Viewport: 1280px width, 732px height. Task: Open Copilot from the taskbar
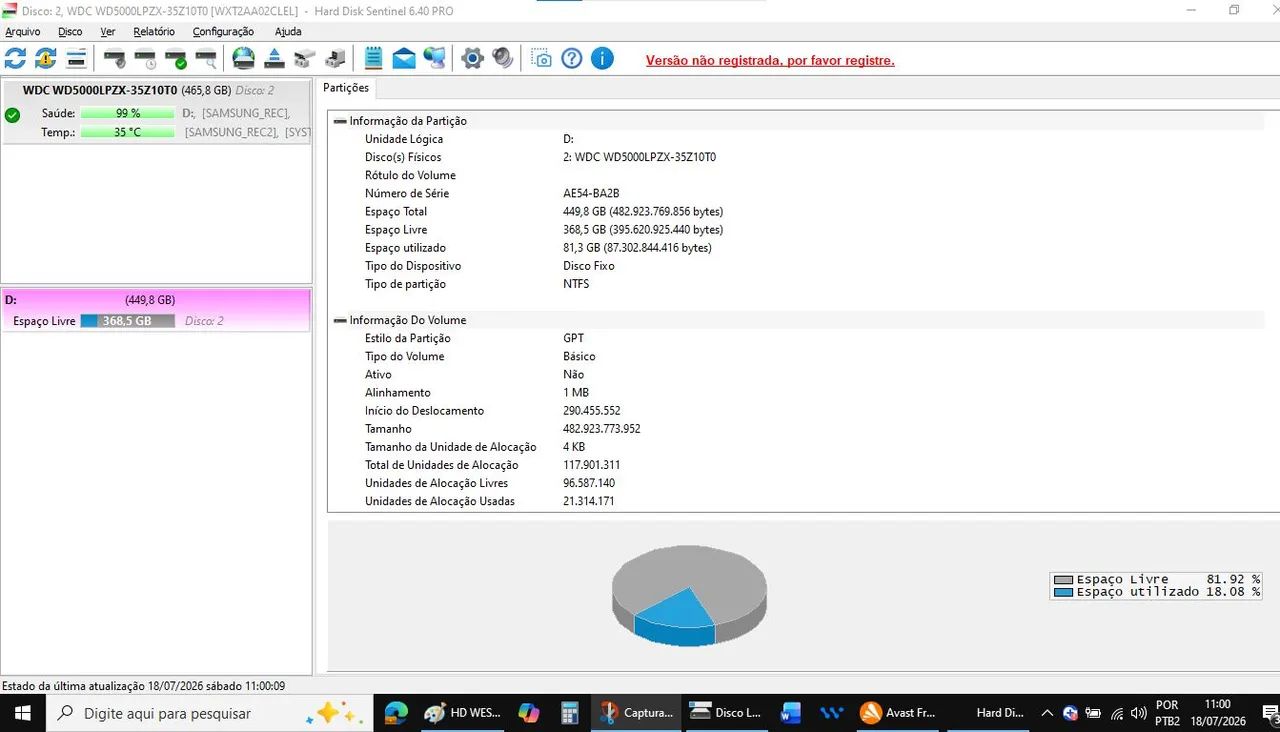pyautogui.click(x=529, y=713)
